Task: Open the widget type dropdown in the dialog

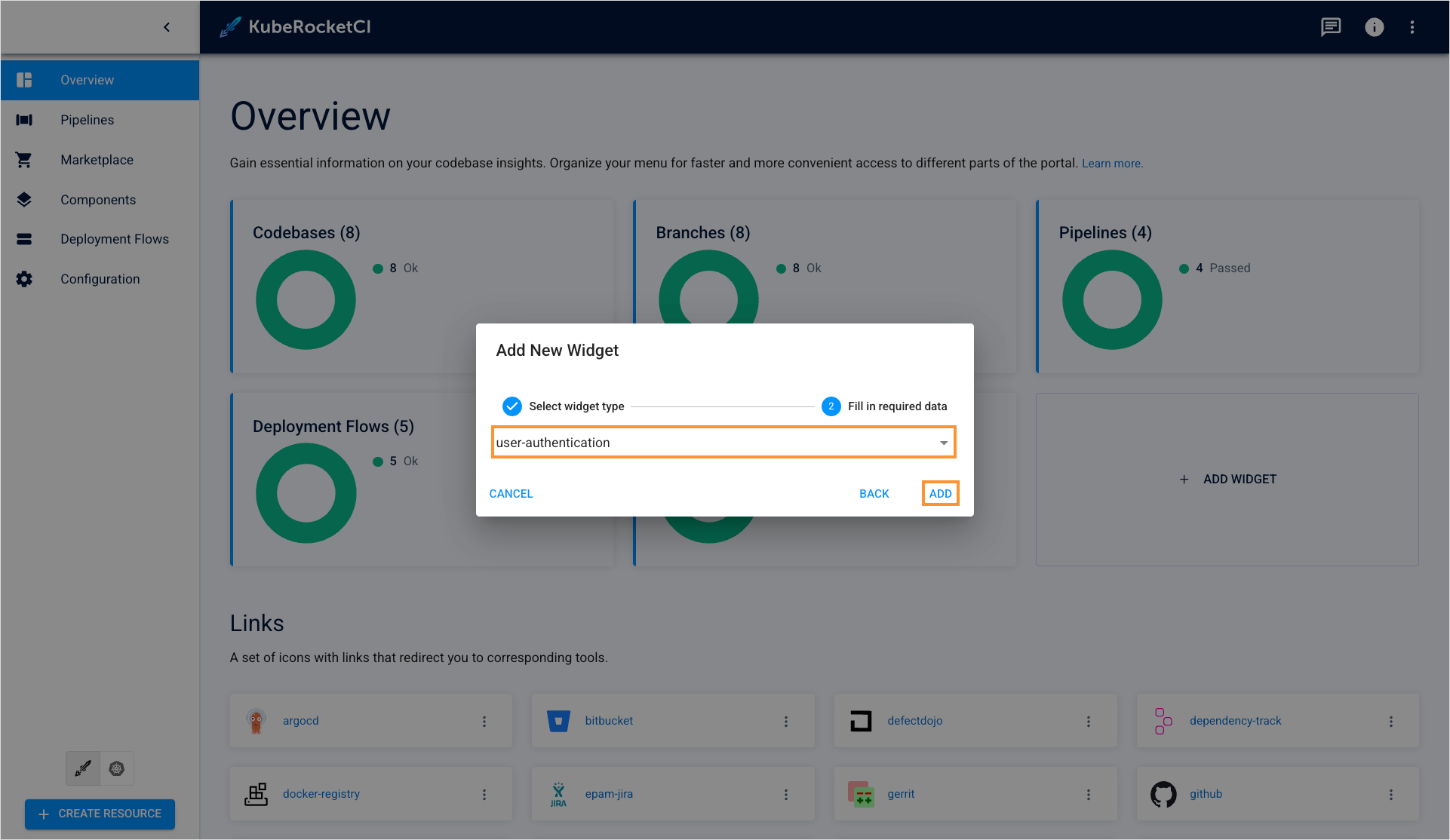Action: [x=943, y=443]
